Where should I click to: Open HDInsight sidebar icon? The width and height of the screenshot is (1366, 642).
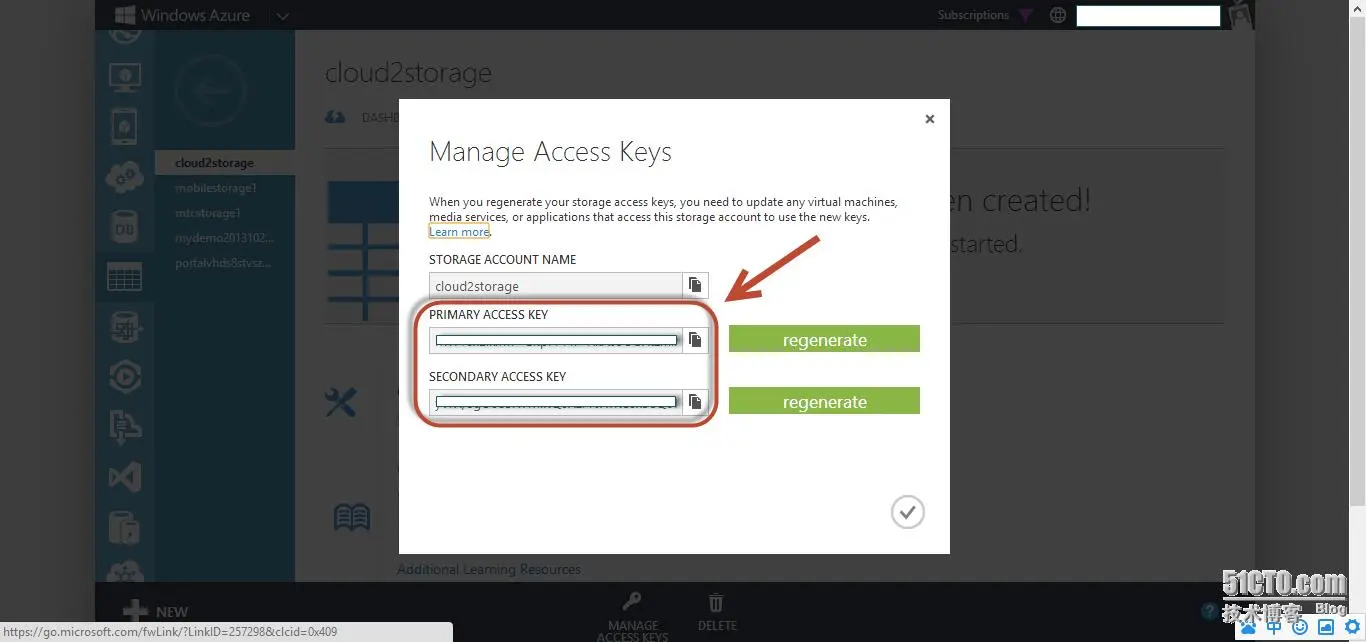coord(125,327)
